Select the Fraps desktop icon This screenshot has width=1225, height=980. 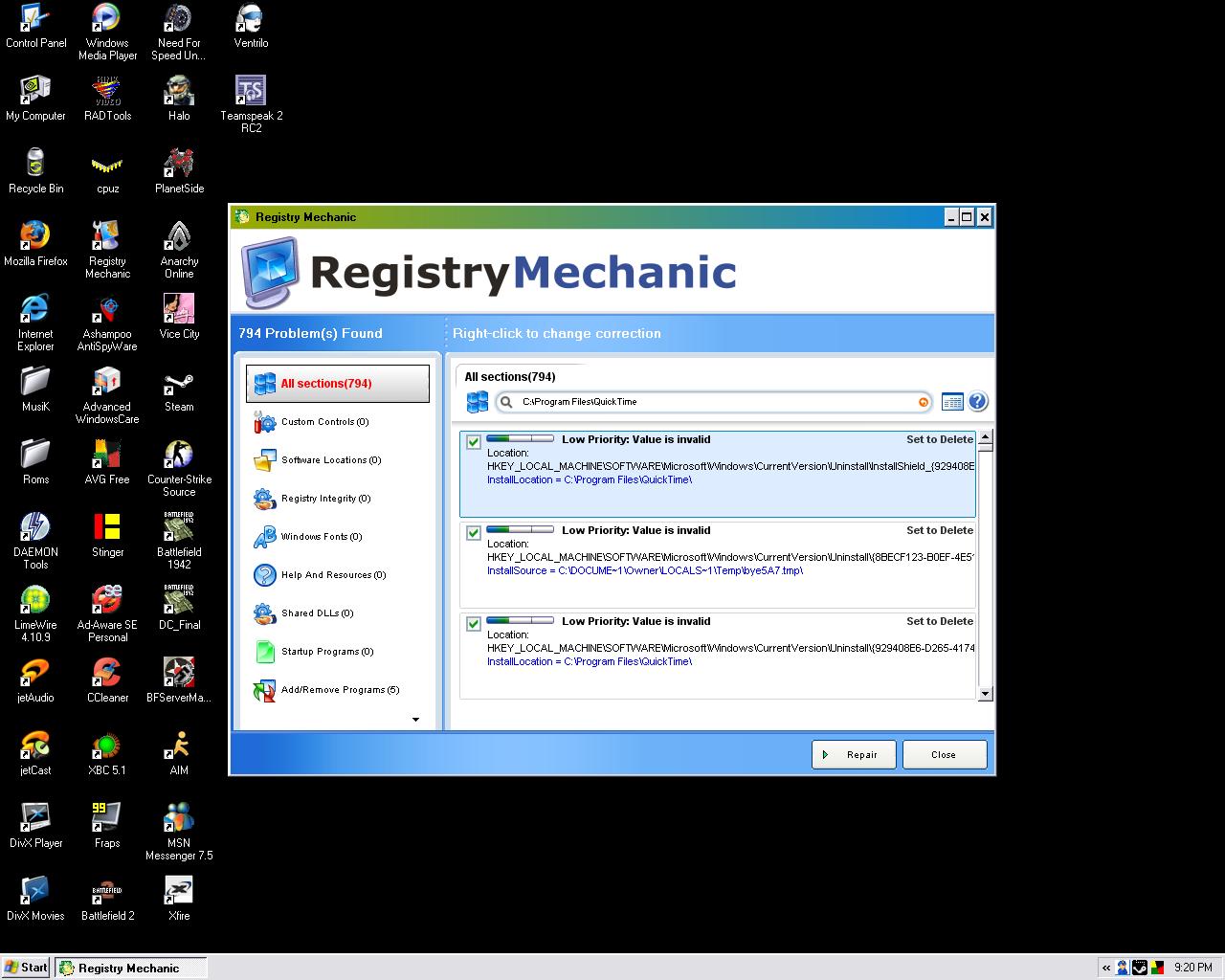107,826
